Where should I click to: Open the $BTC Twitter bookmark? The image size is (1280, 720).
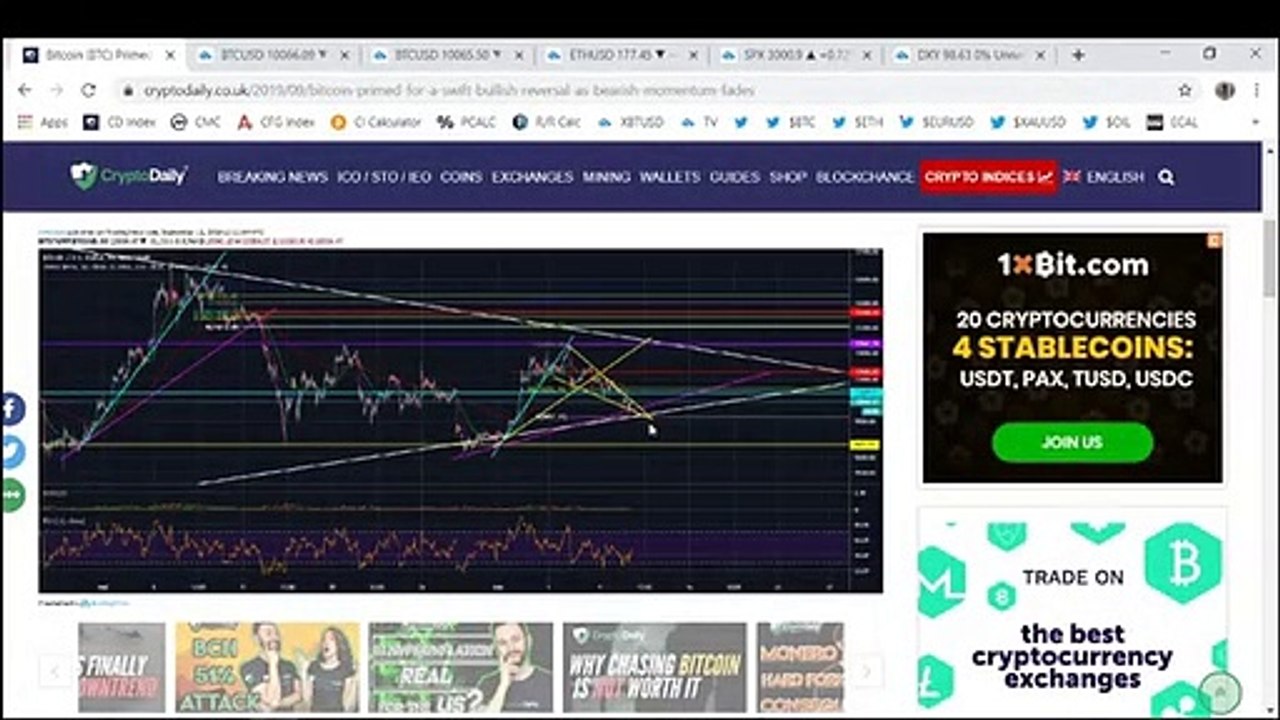pyautogui.click(x=791, y=122)
